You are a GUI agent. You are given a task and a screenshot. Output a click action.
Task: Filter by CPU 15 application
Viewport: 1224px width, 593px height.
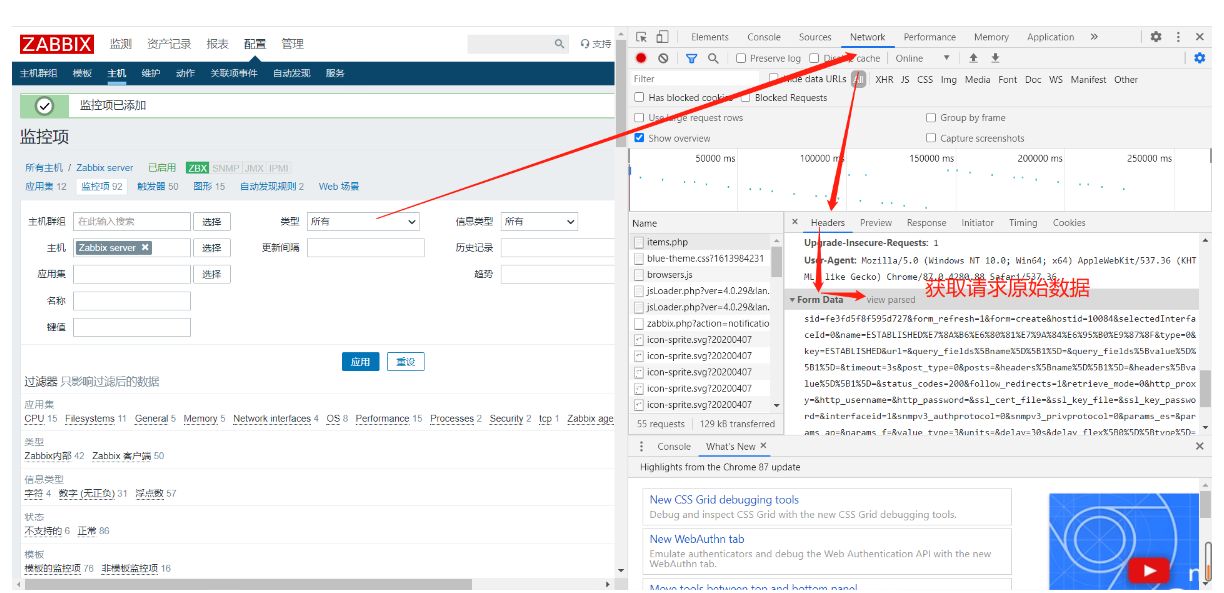coord(41,419)
